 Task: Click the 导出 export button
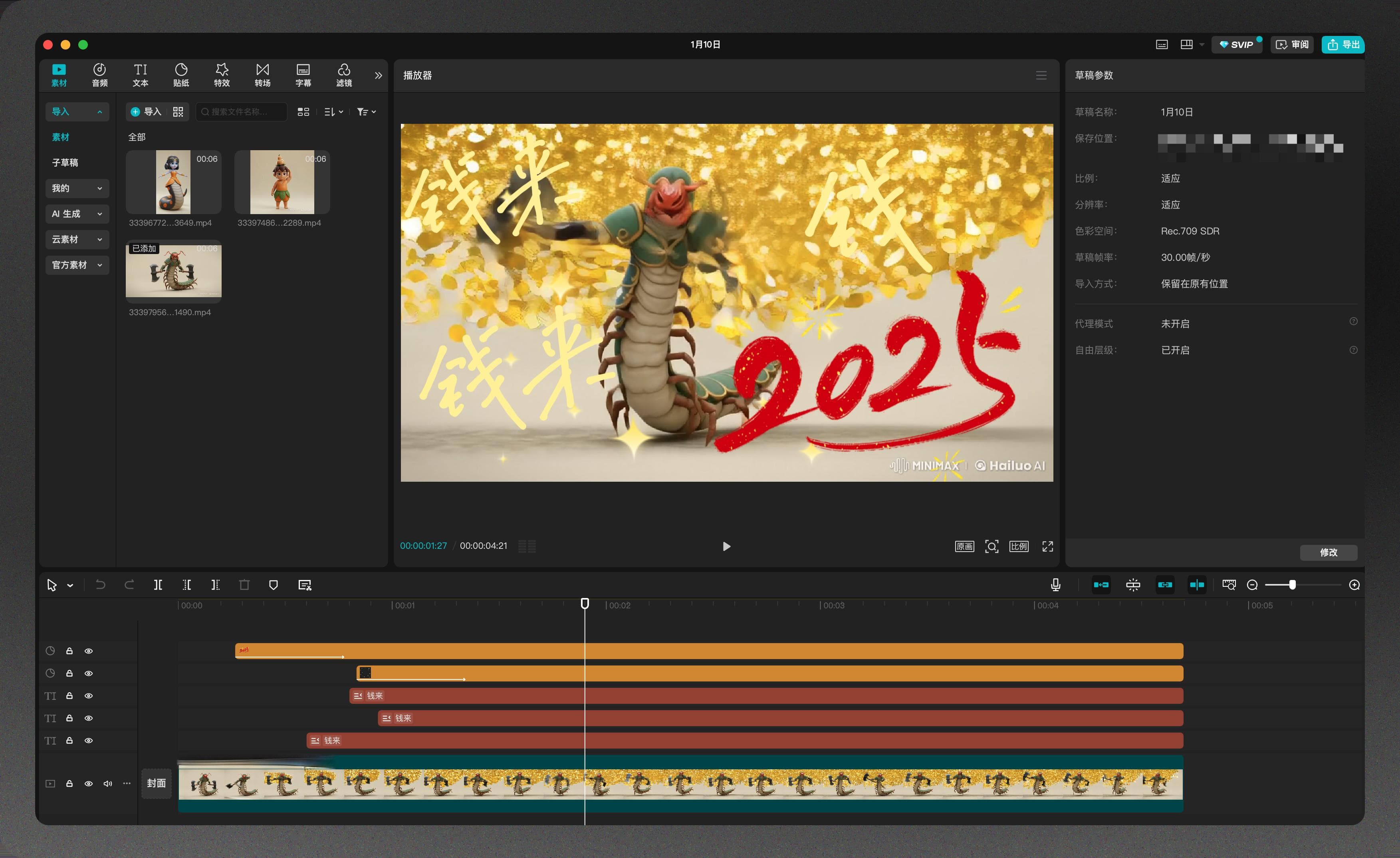coord(1343,44)
